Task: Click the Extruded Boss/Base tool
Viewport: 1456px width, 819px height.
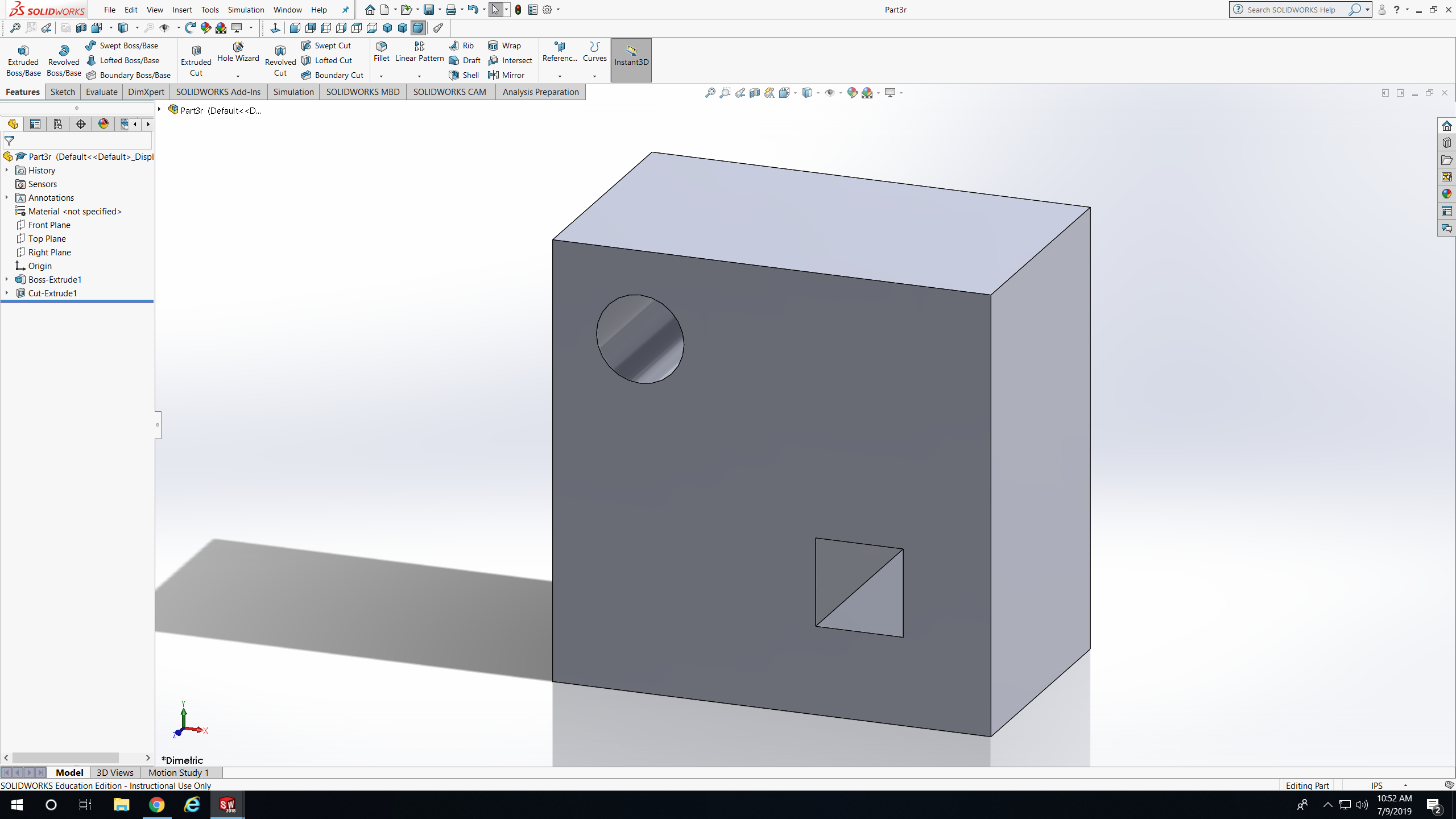Action: click(23, 60)
